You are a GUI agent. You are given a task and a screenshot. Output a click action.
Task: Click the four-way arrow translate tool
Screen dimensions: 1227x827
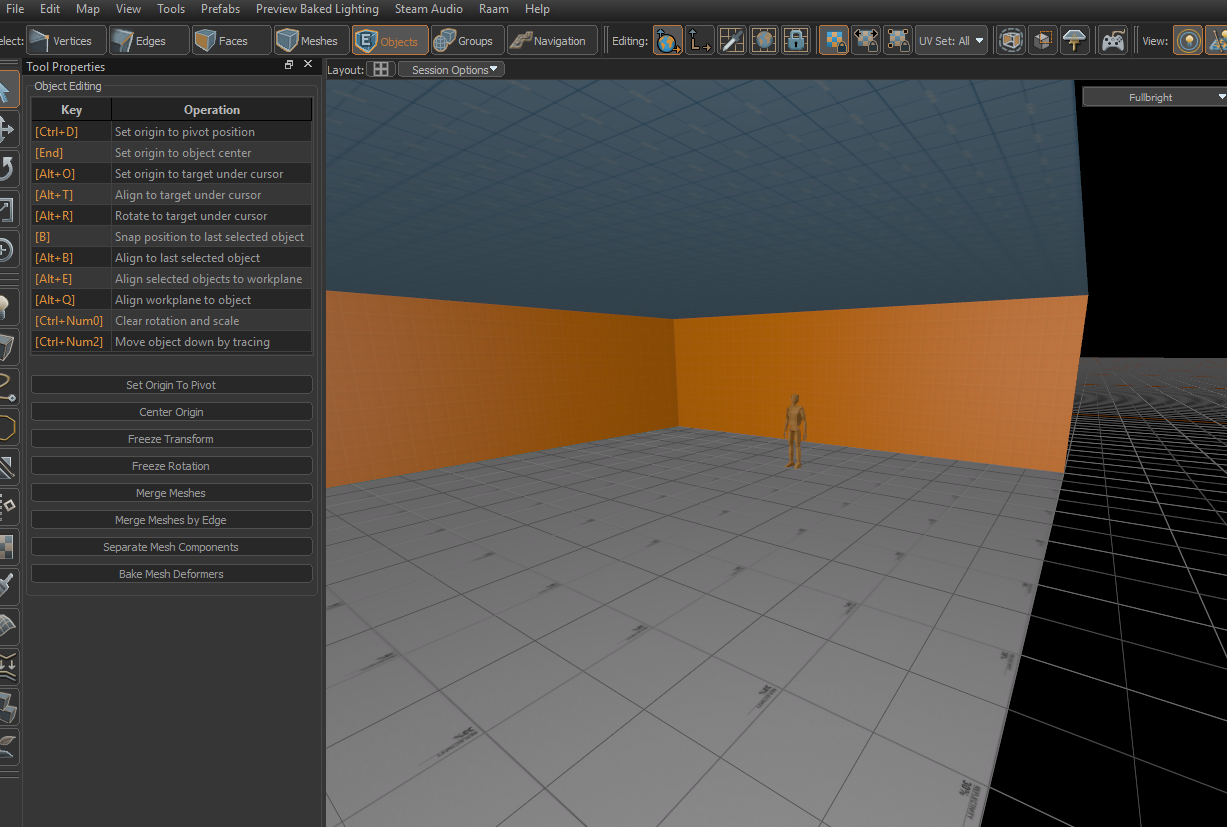7,129
